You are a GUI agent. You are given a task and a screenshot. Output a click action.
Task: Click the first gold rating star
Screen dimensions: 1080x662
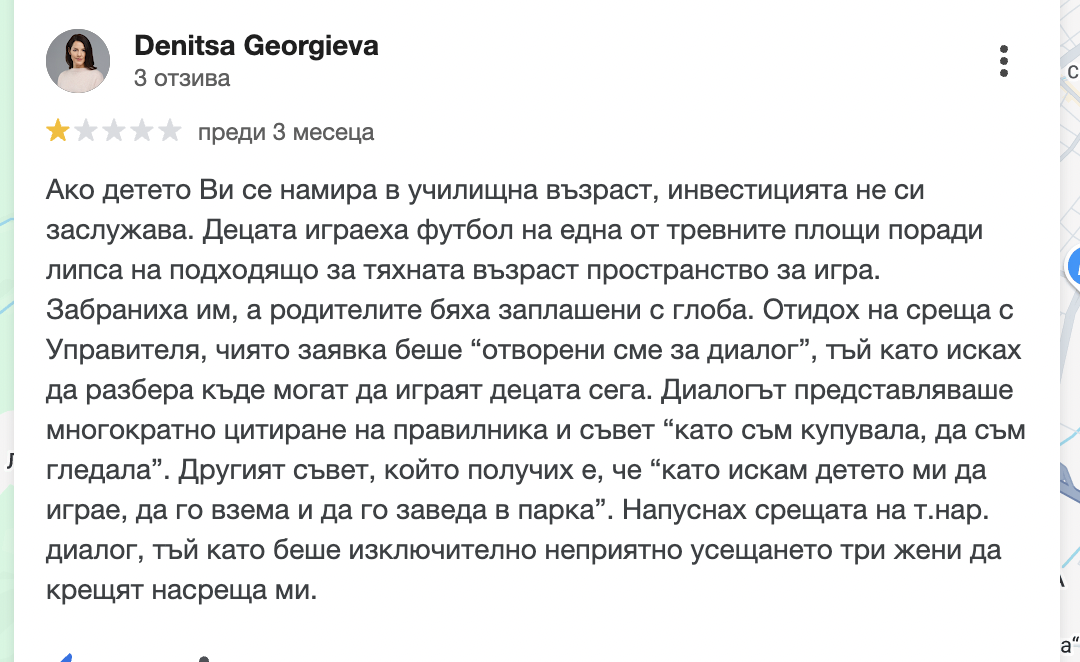click(x=58, y=131)
